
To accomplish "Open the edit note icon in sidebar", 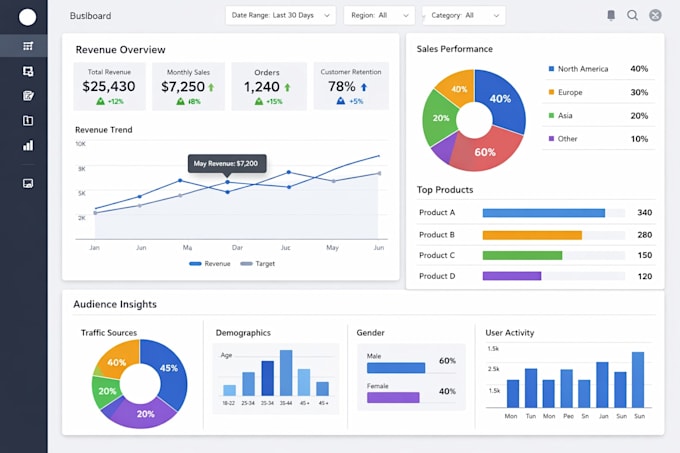I will [x=28, y=96].
